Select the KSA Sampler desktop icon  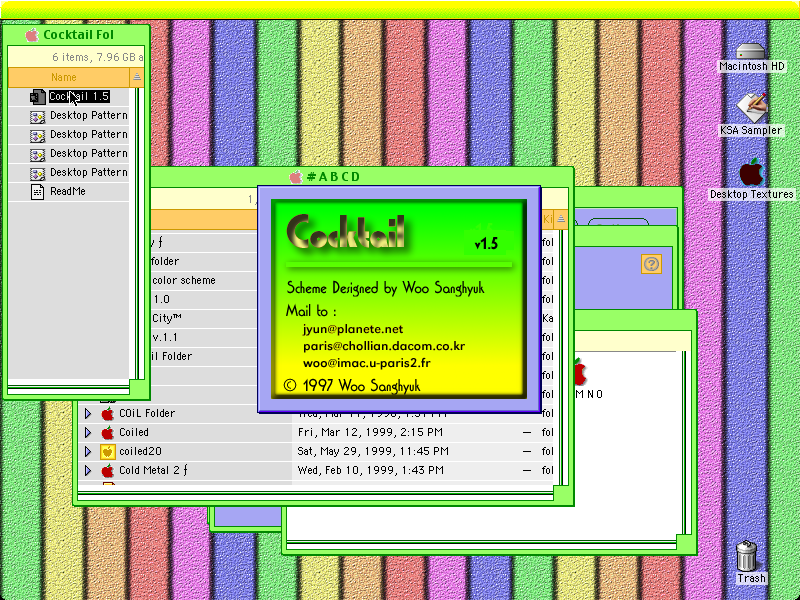[x=752, y=107]
